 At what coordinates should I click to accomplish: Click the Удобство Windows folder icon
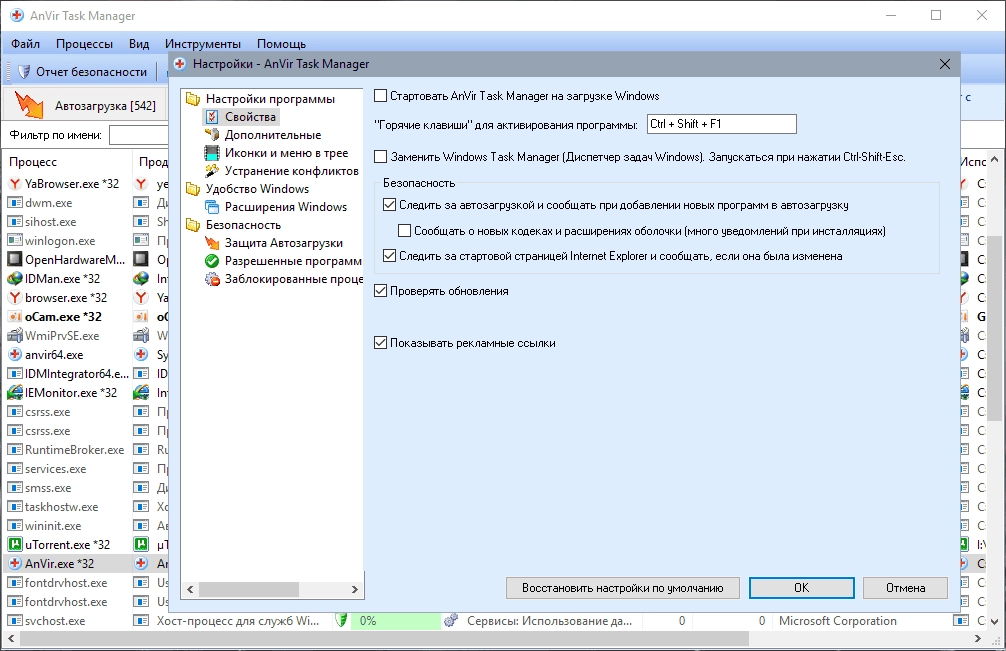(x=192, y=189)
